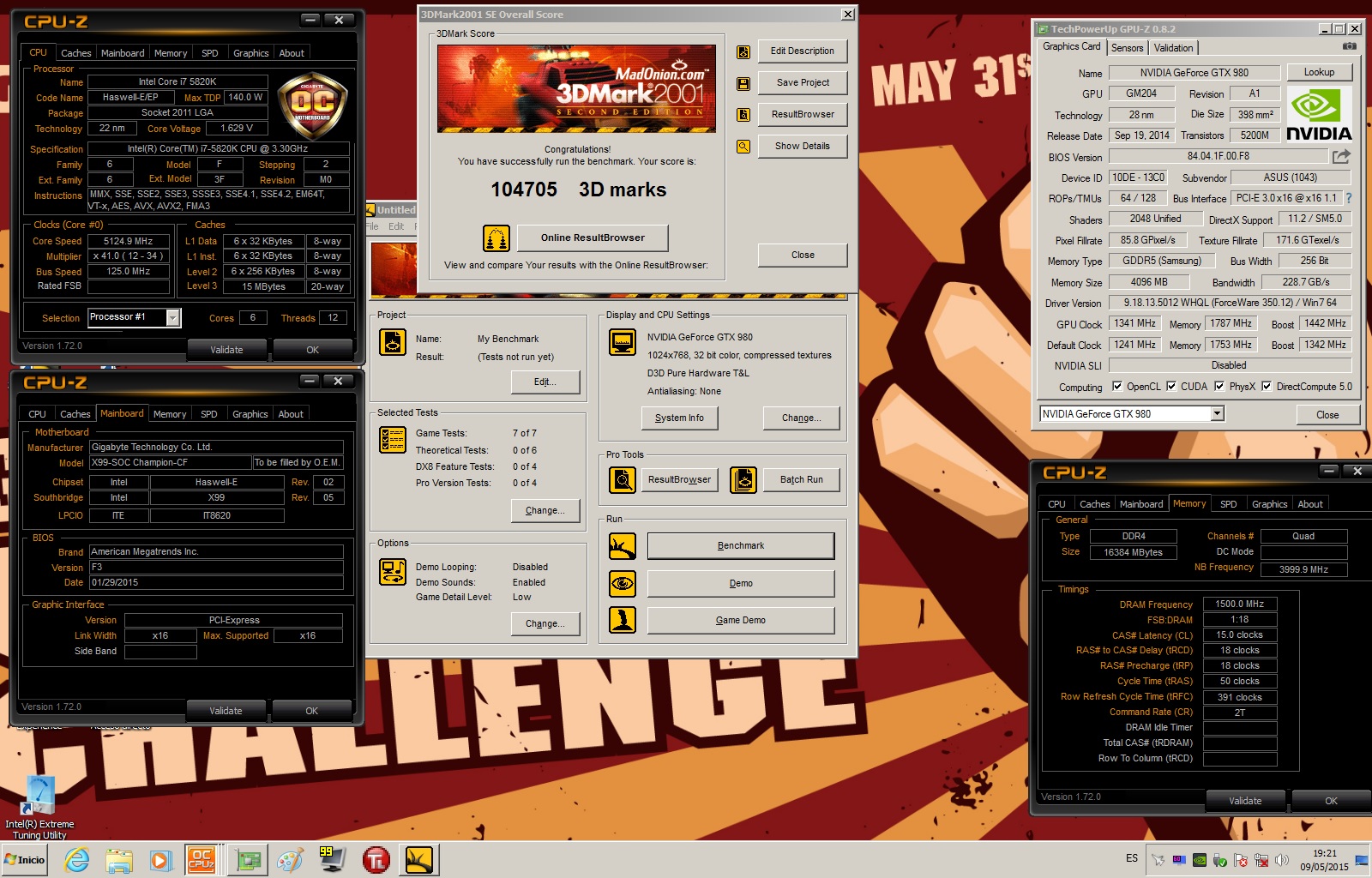Click the Demo eye icon in Run section
The width and height of the screenshot is (1372, 878).
click(x=623, y=584)
